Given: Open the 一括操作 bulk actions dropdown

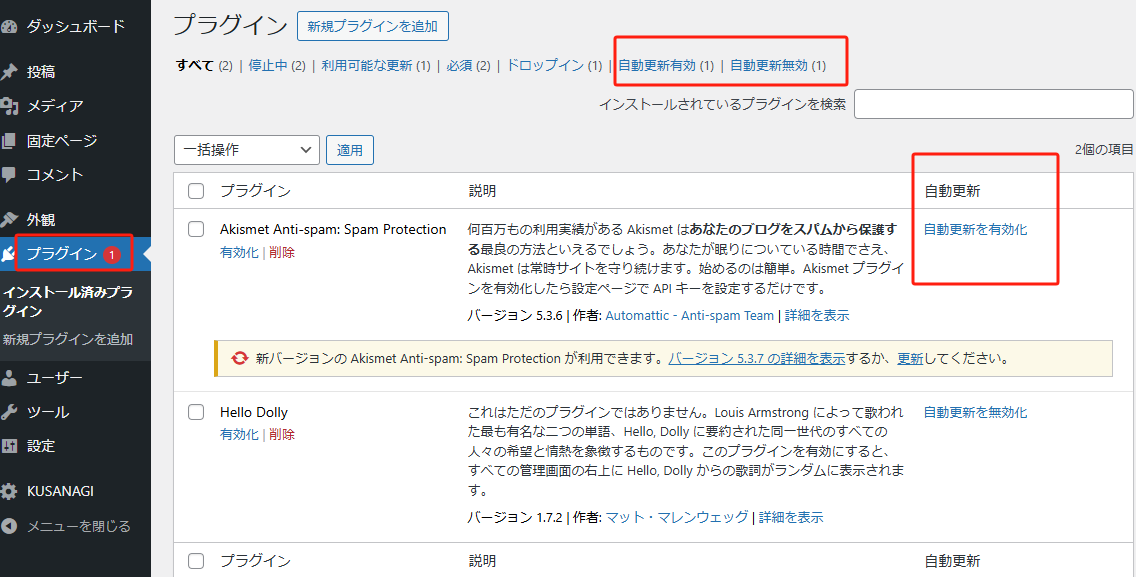Looking at the screenshot, I should [x=246, y=149].
